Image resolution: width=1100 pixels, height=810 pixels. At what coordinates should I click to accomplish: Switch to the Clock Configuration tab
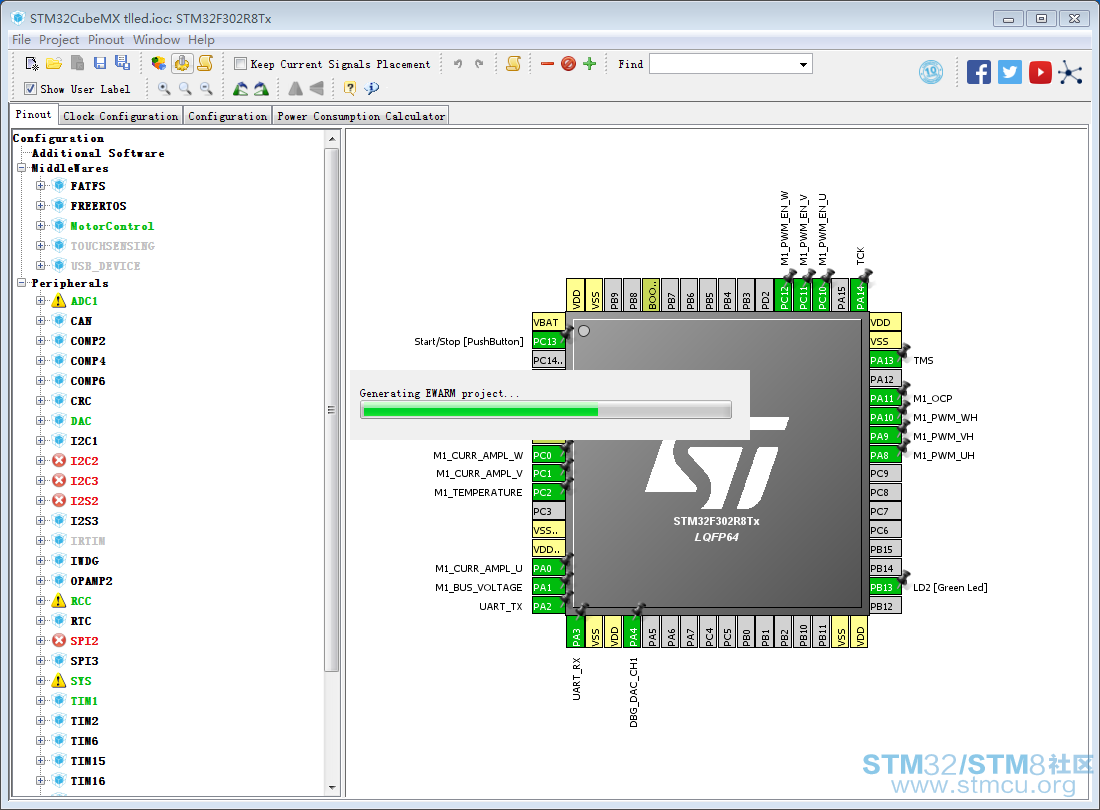(121, 116)
